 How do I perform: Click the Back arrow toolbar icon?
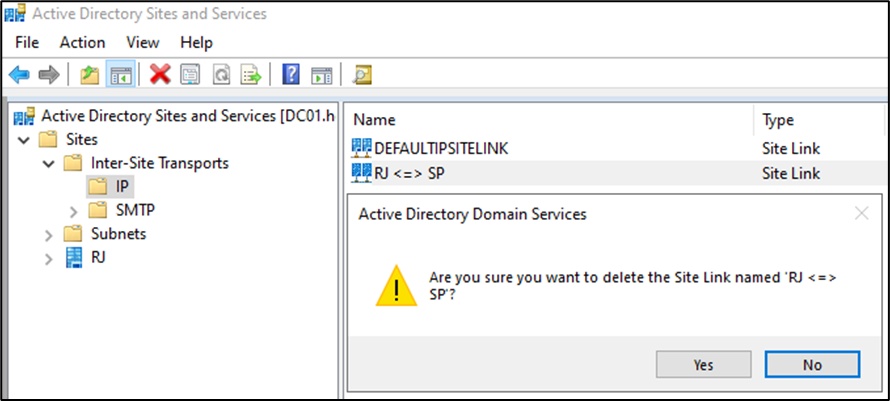click(19, 74)
